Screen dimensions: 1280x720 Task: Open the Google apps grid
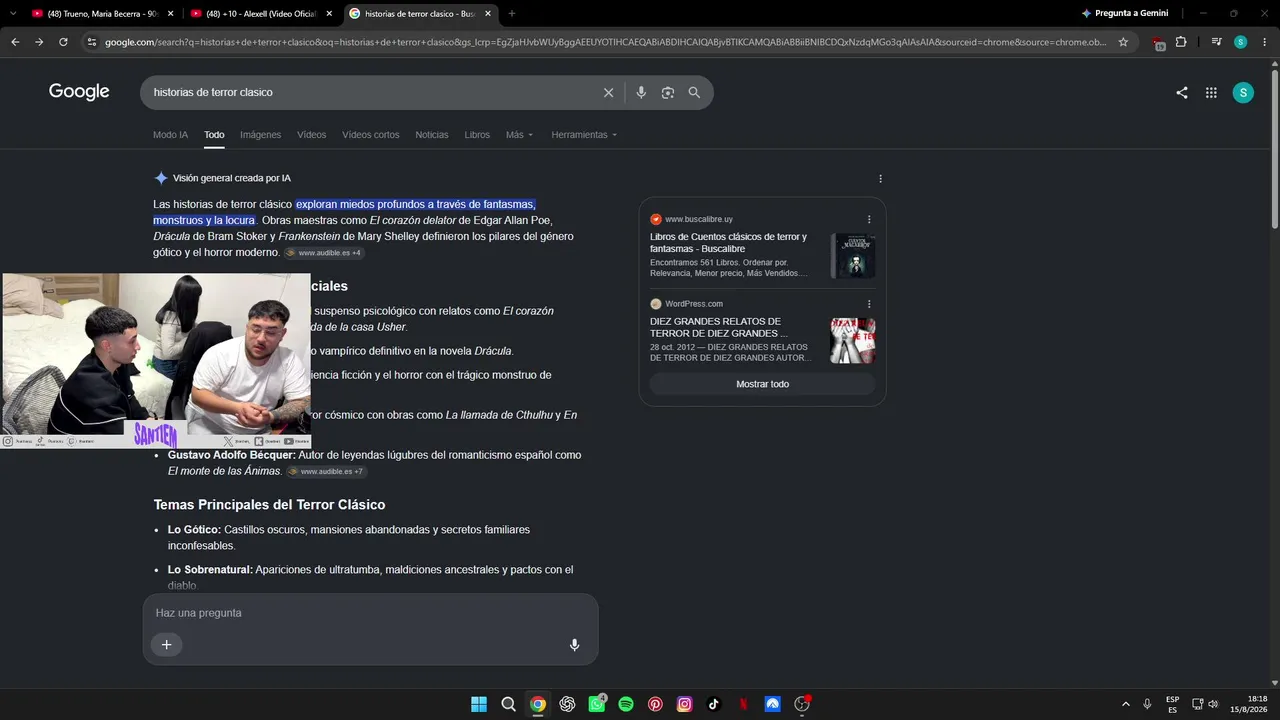click(x=1211, y=93)
